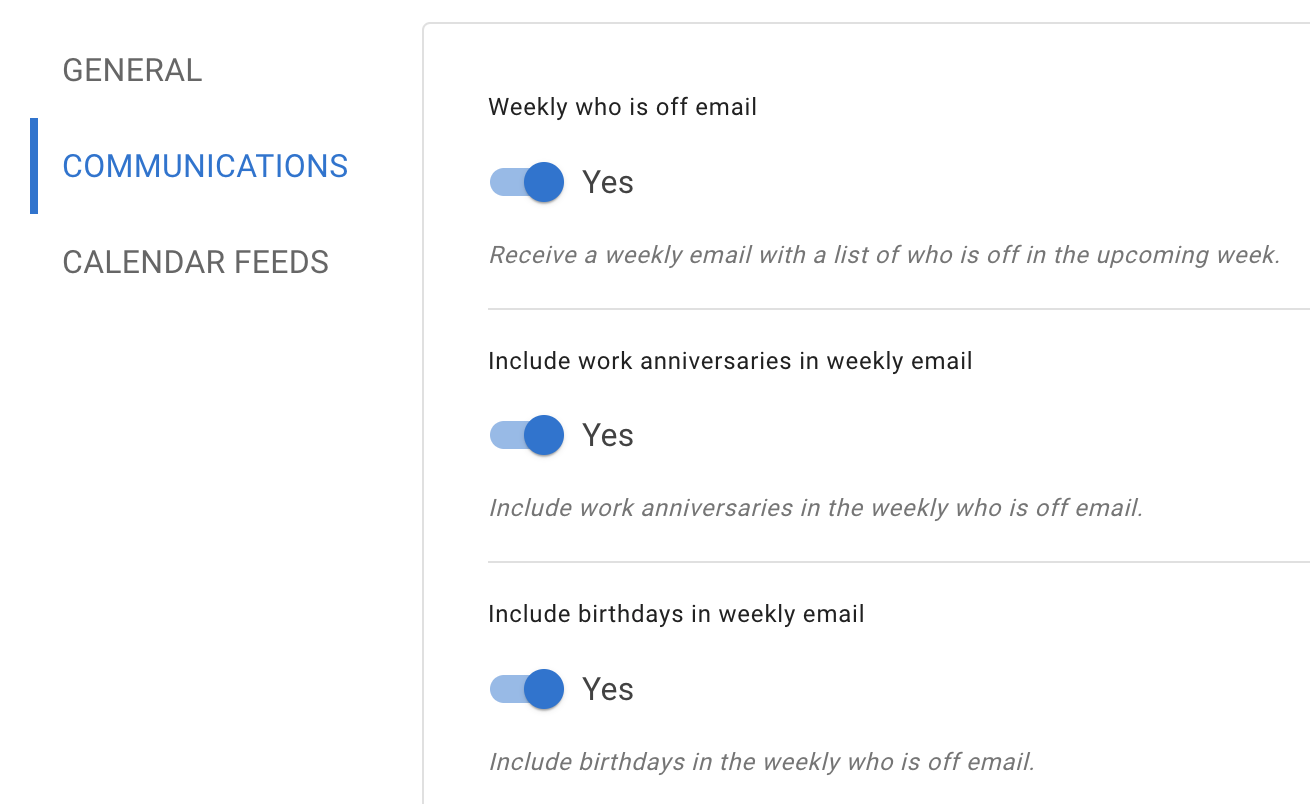The image size is (1310, 804).
Task: Click the Yes label for birthdays setting
Action: (608, 689)
